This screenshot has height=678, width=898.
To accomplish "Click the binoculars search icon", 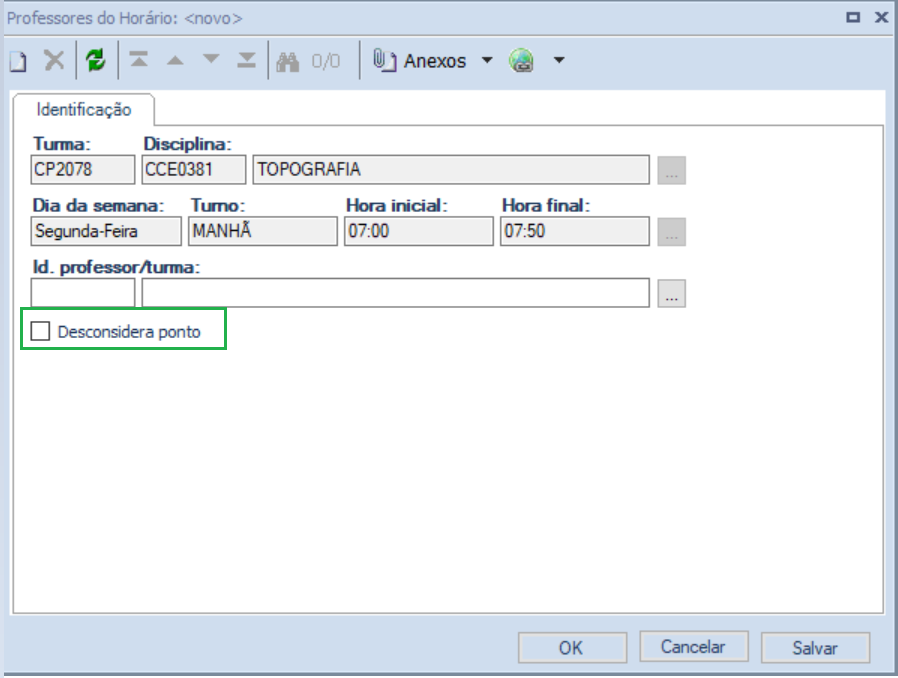I will tap(288, 61).
